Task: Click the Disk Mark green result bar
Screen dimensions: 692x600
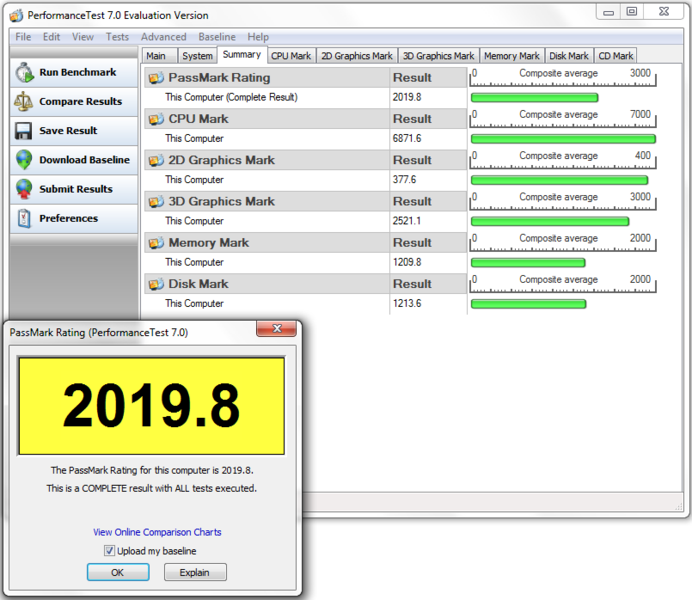Action: 528,304
